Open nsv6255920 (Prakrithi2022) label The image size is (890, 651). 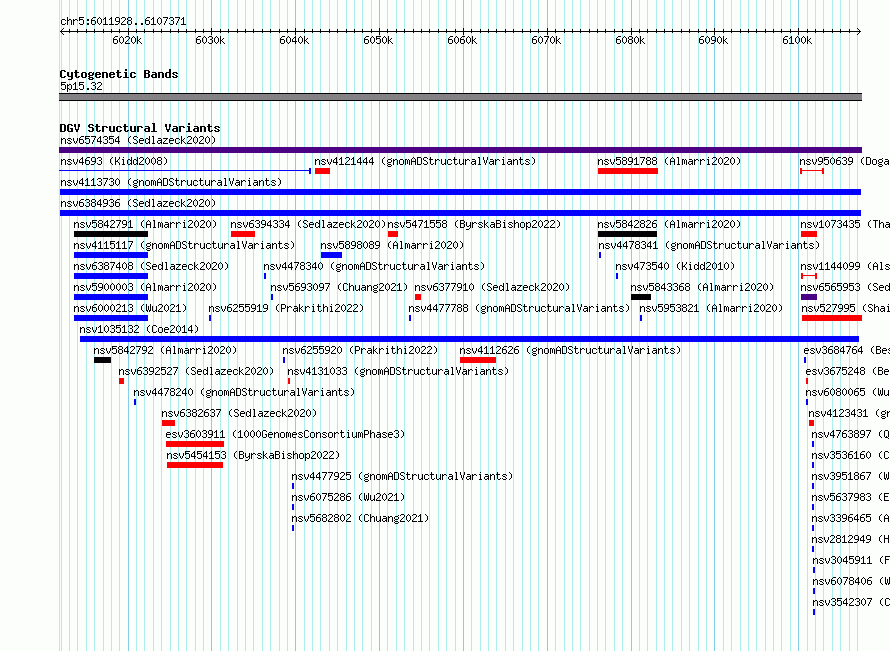point(360,350)
